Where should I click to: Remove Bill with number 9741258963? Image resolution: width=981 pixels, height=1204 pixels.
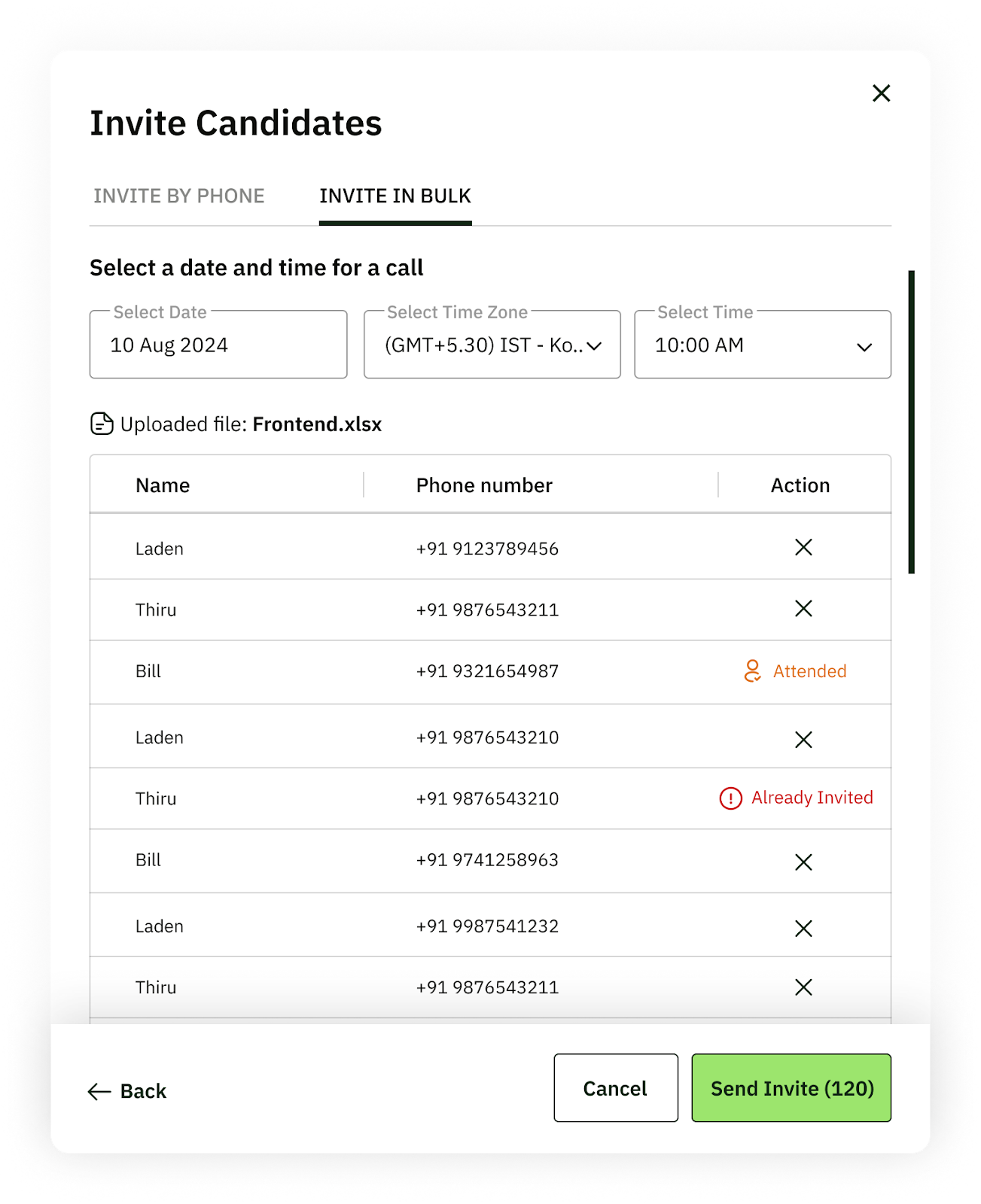coord(803,862)
